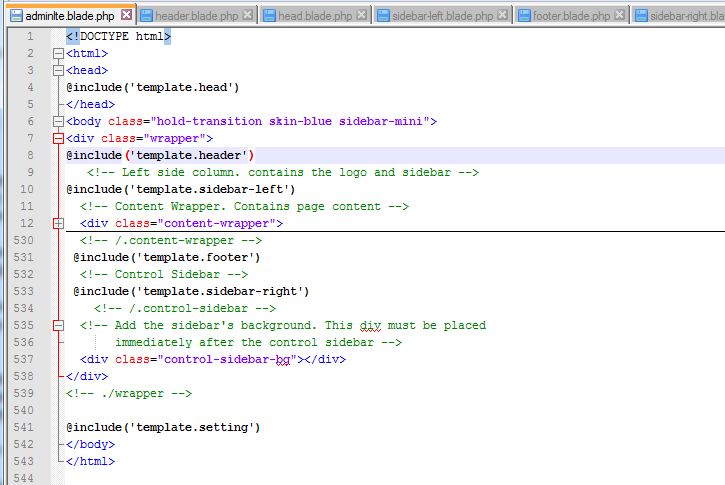Click the </div> tag on line 538
The height and width of the screenshot is (485, 725).
[87, 377]
